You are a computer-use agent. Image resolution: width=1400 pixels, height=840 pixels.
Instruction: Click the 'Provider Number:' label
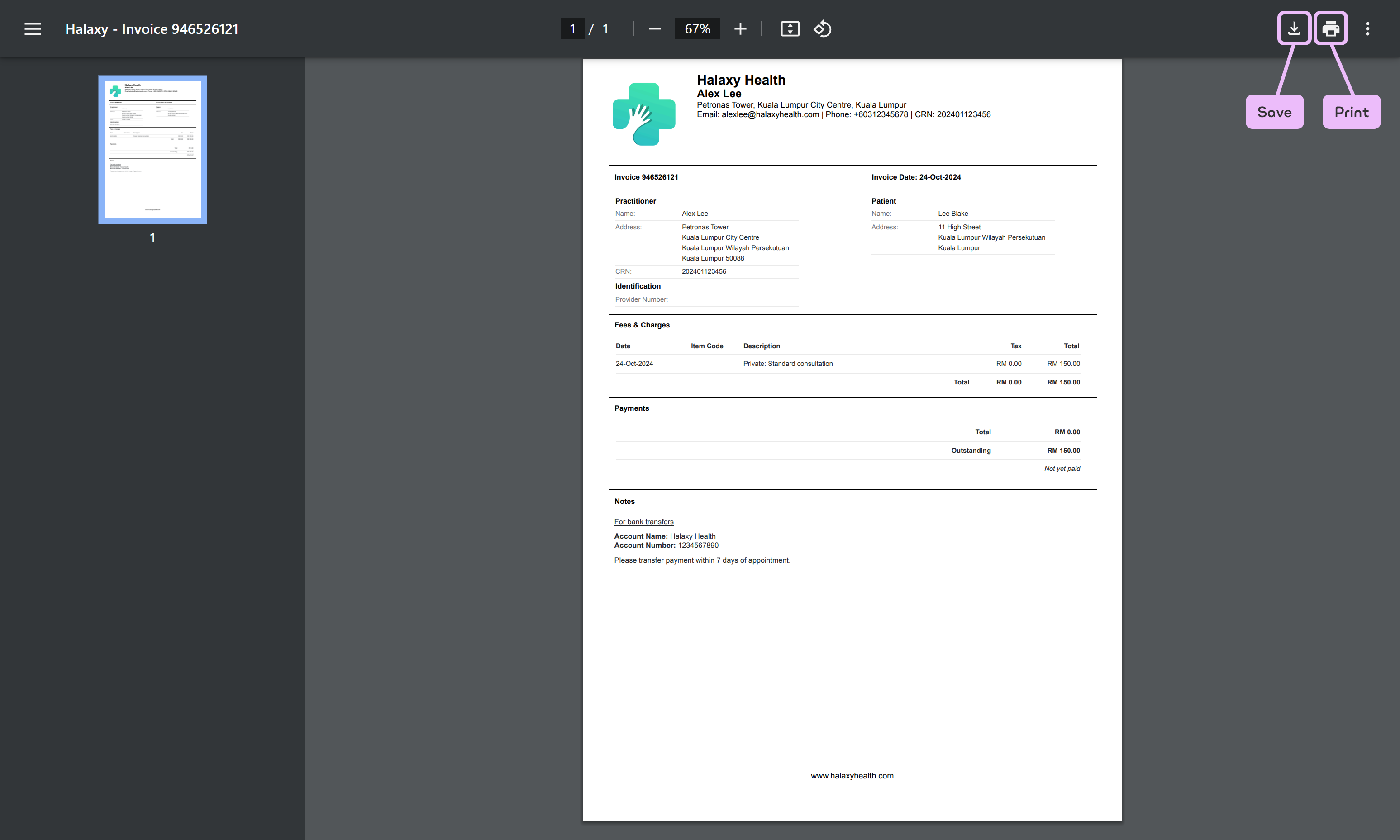(x=642, y=299)
